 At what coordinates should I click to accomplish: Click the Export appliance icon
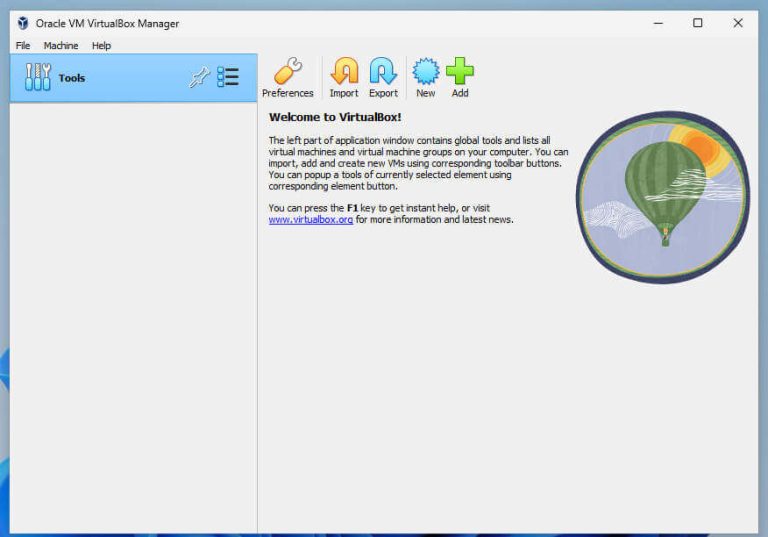coord(383,72)
